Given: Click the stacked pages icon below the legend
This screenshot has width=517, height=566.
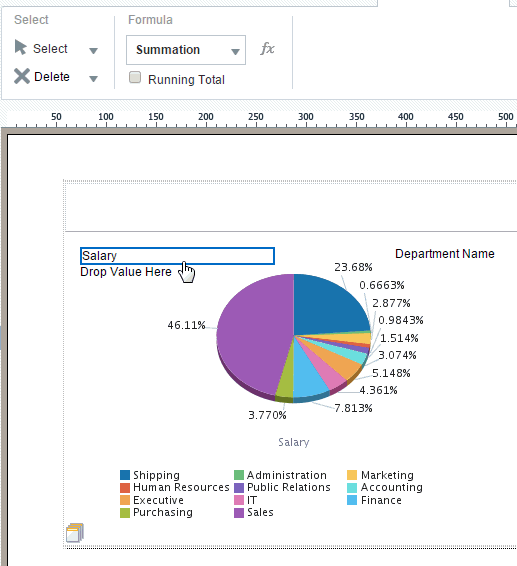Looking at the screenshot, I should point(75,532).
